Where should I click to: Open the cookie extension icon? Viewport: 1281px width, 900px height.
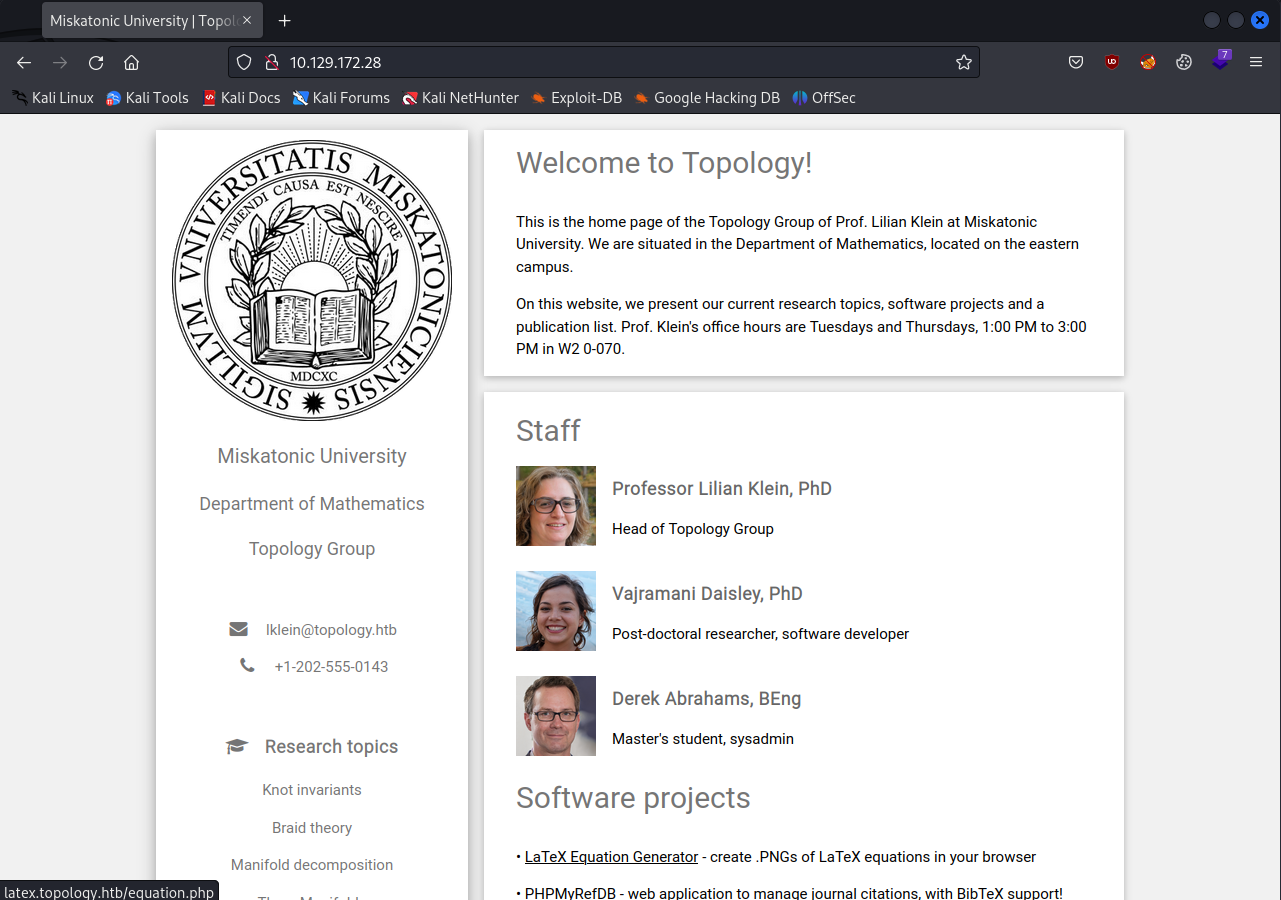coord(1184,62)
